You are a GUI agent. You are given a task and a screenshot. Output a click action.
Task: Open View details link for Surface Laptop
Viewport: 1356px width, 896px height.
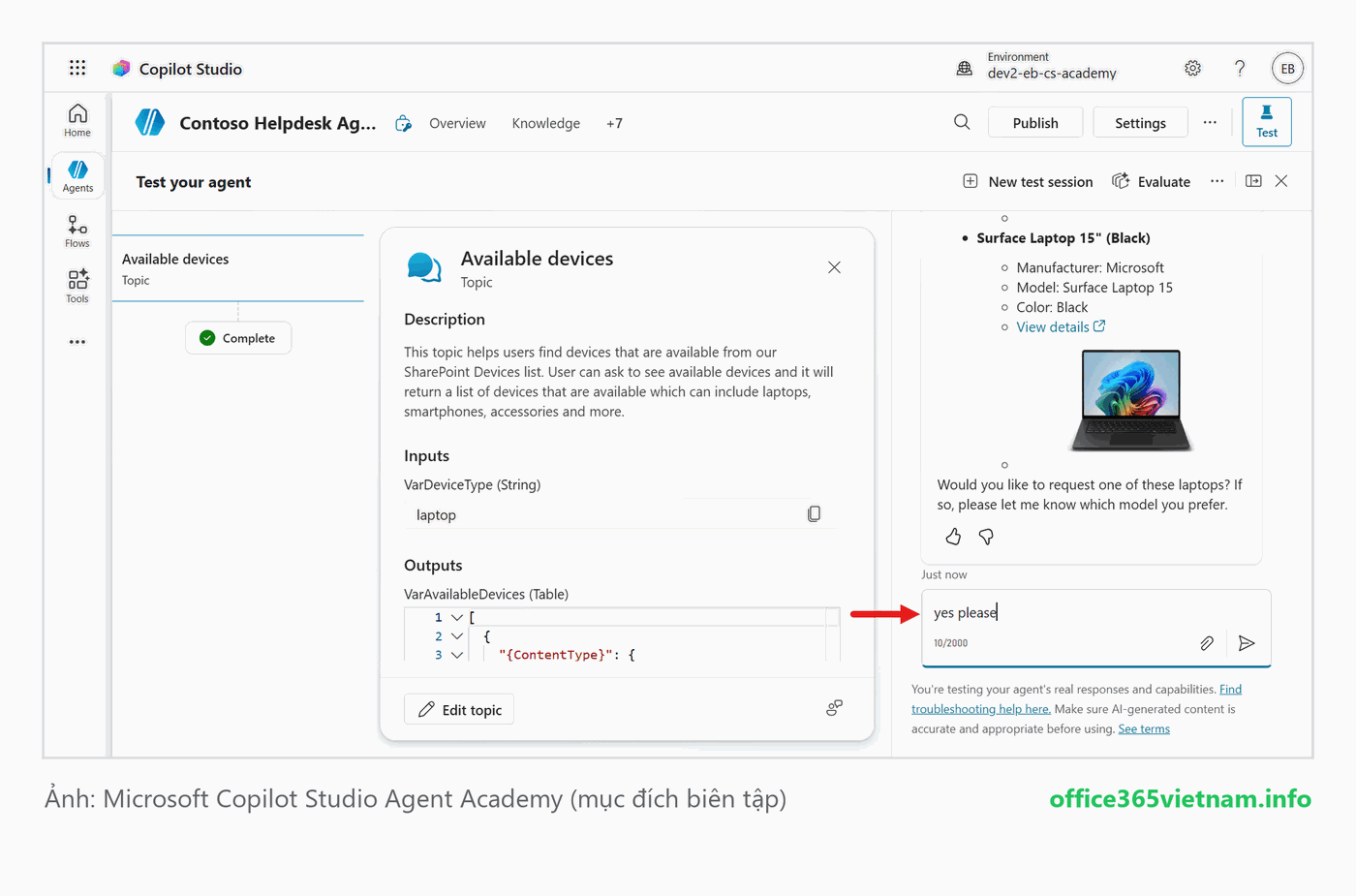(x=1061, y=326)
